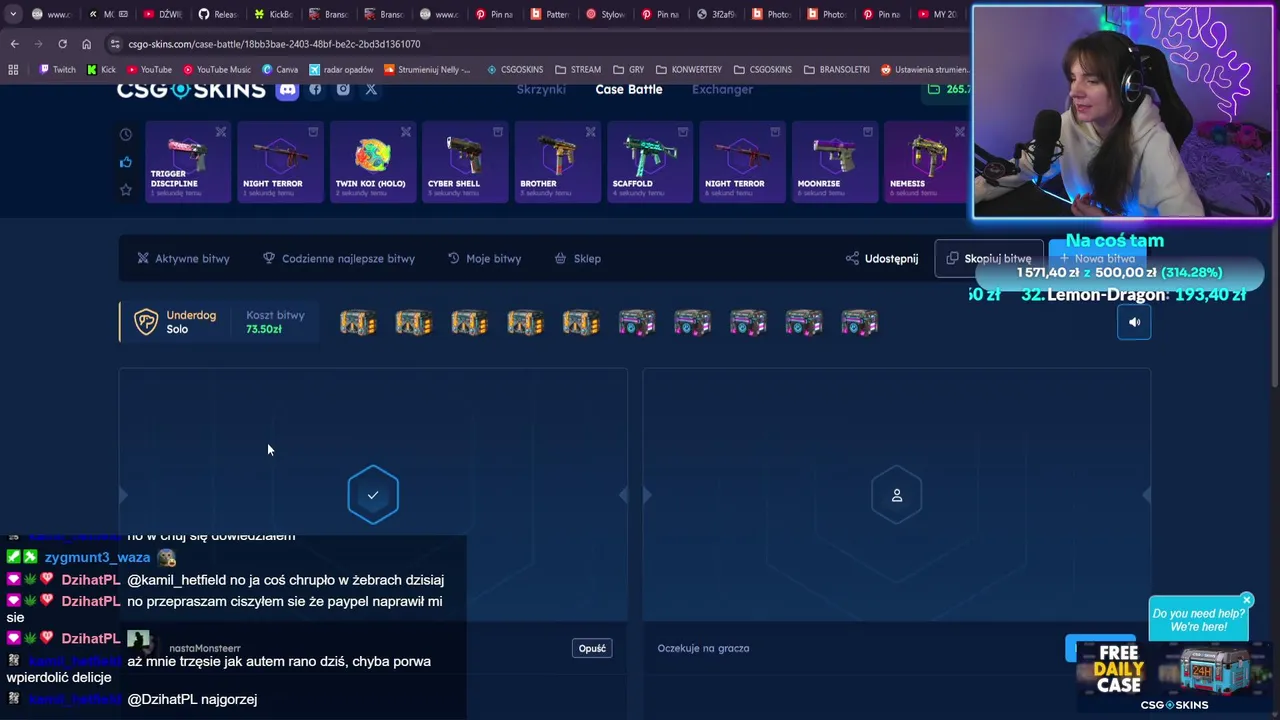The width and height of the screenshot is (1280, 720).
Task: Click the Udostępnij share button
Action: point(881,258)
